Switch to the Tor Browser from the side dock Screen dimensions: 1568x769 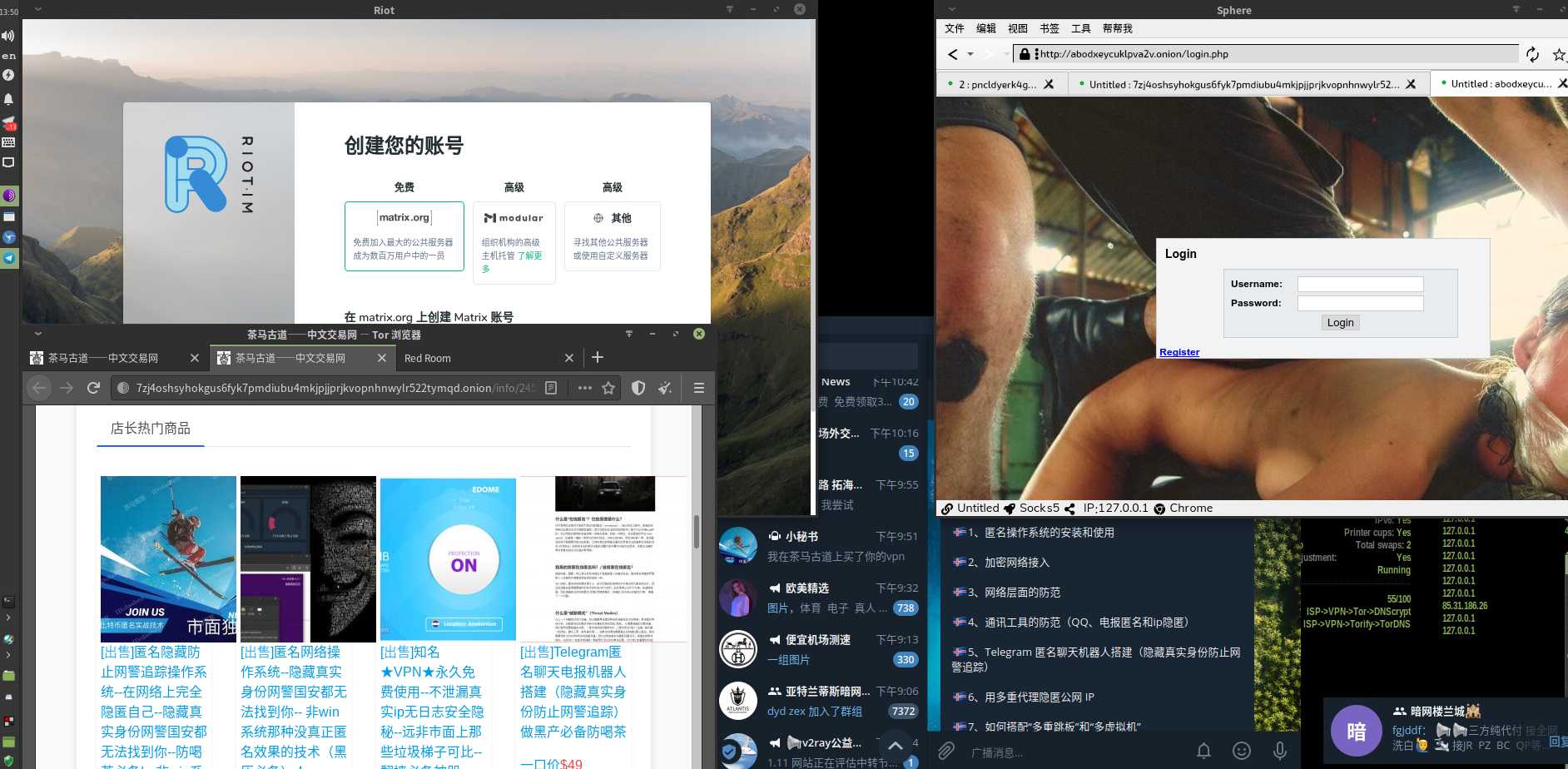(9, 196)
